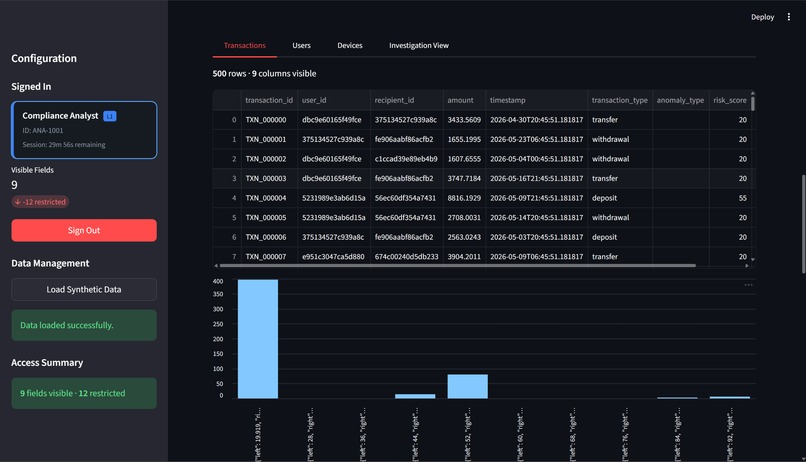
Task: Click the histogram bar at left 52
Action: [467, 386]
